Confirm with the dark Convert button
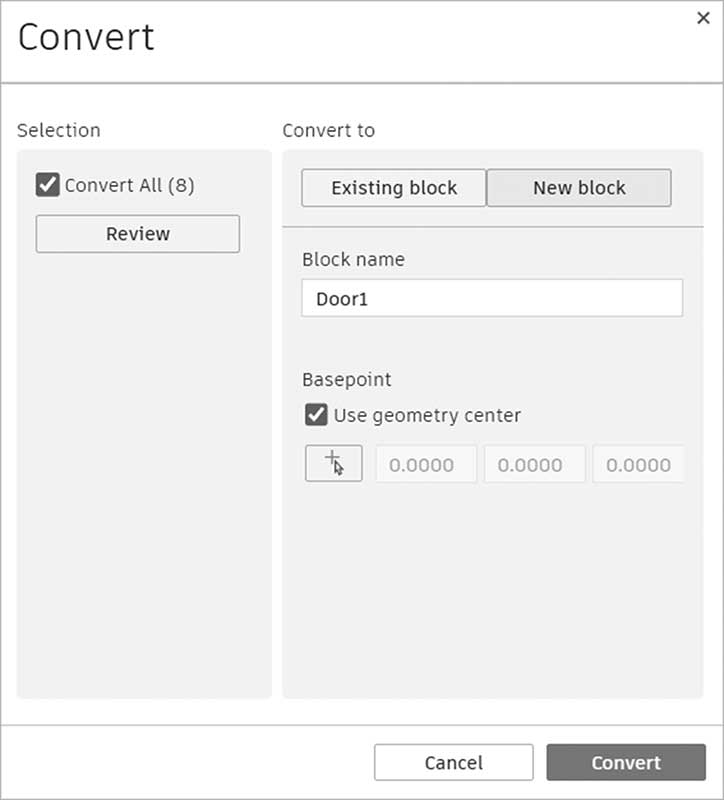724x800 pixels. pyautogui.click(x=626, y=762)
